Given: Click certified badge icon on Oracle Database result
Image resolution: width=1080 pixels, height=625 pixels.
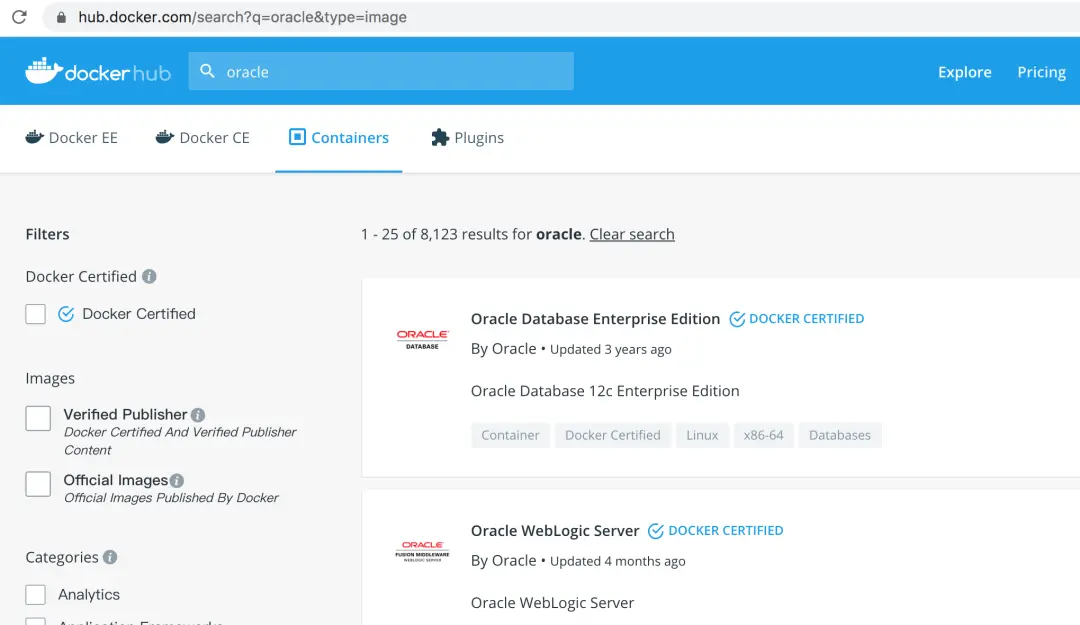Looking at the screenshot, I should pyautogui.click(x=737, y=319).
